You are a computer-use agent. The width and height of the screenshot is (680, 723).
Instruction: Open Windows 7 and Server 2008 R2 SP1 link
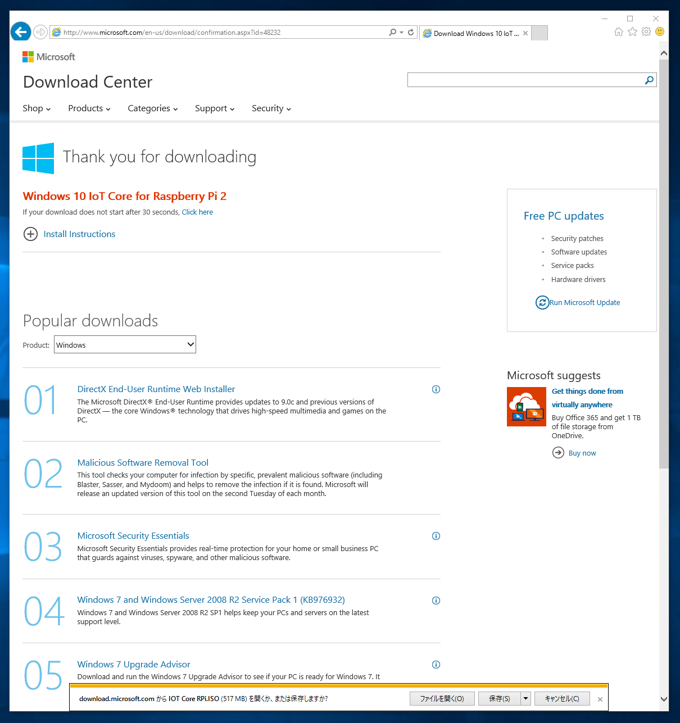pyautogui.click(x=211, y=600)
